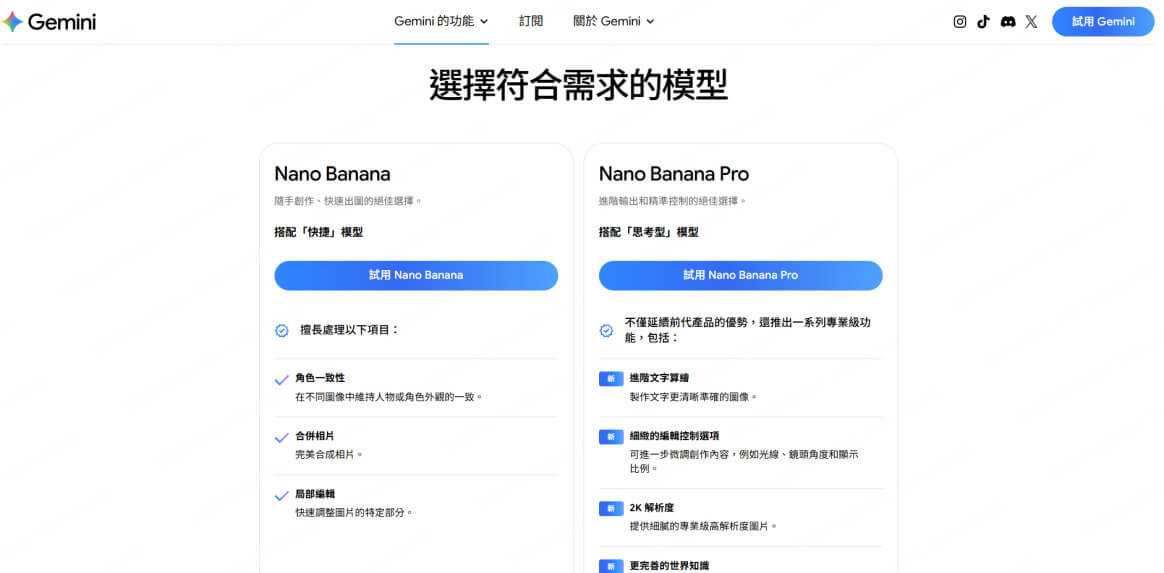This screenshot has height=573, width=1164.
Task: Click the 試用 Nano Banana Pro button
Action: [x=741, y=275]
